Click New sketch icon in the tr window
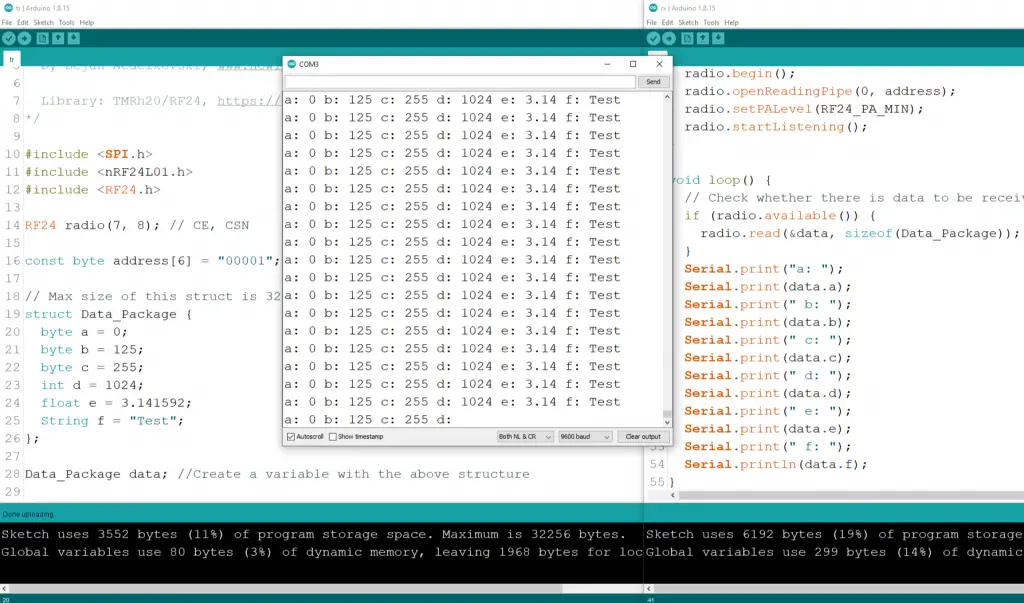Screen dimensions: 1024x603 [x=42, y=38]
